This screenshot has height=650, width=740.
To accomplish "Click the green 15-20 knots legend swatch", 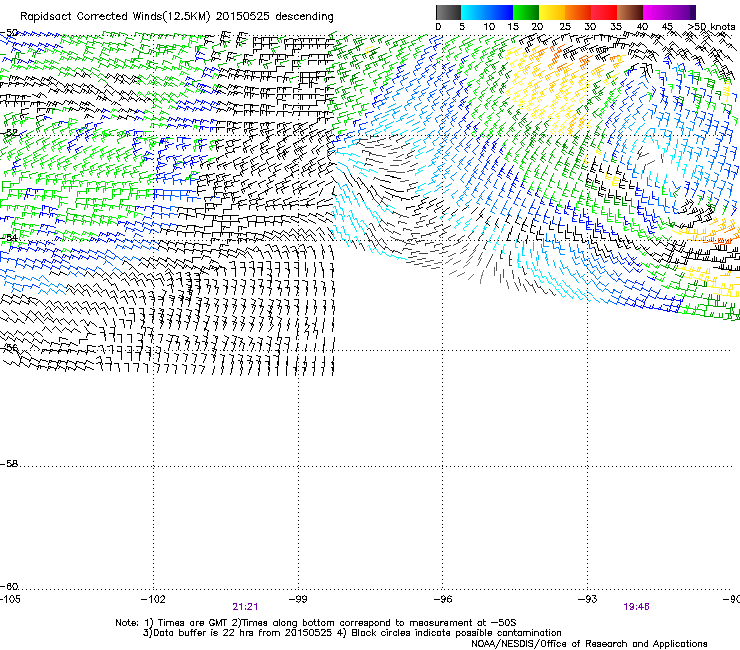I will [526, 12].
